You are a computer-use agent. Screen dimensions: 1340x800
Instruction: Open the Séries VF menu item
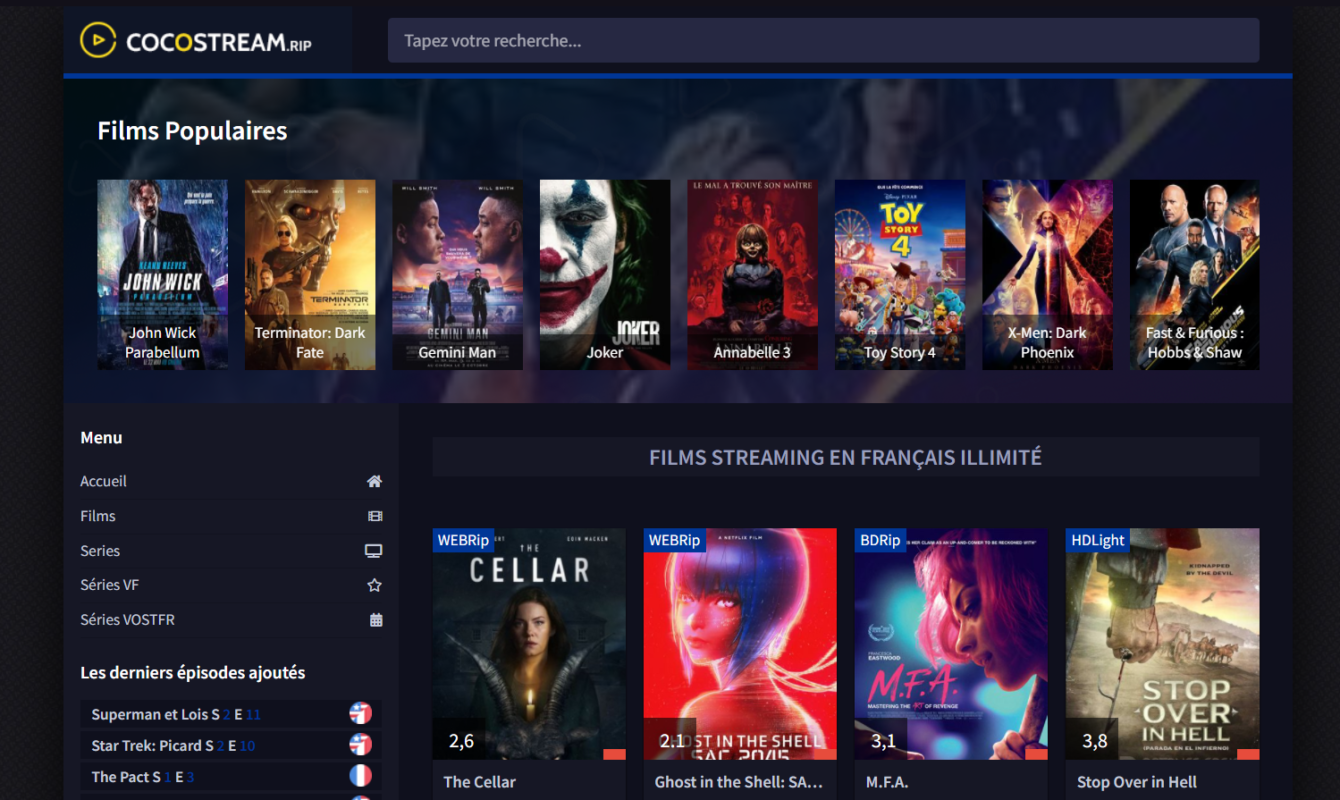click(x=231, y=585)
